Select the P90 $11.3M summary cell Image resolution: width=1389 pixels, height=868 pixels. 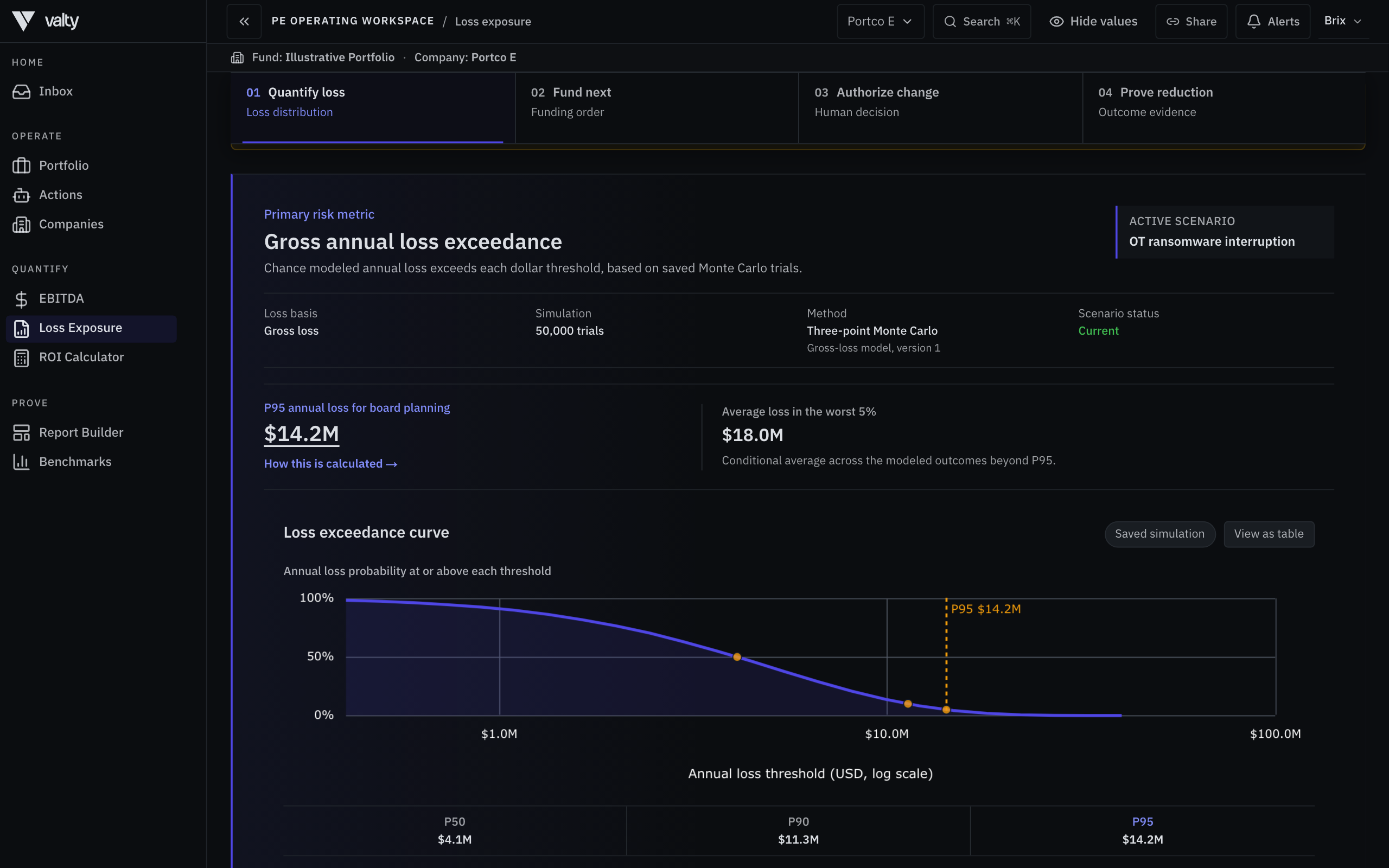pyautogui.click(x=798, y=831)
